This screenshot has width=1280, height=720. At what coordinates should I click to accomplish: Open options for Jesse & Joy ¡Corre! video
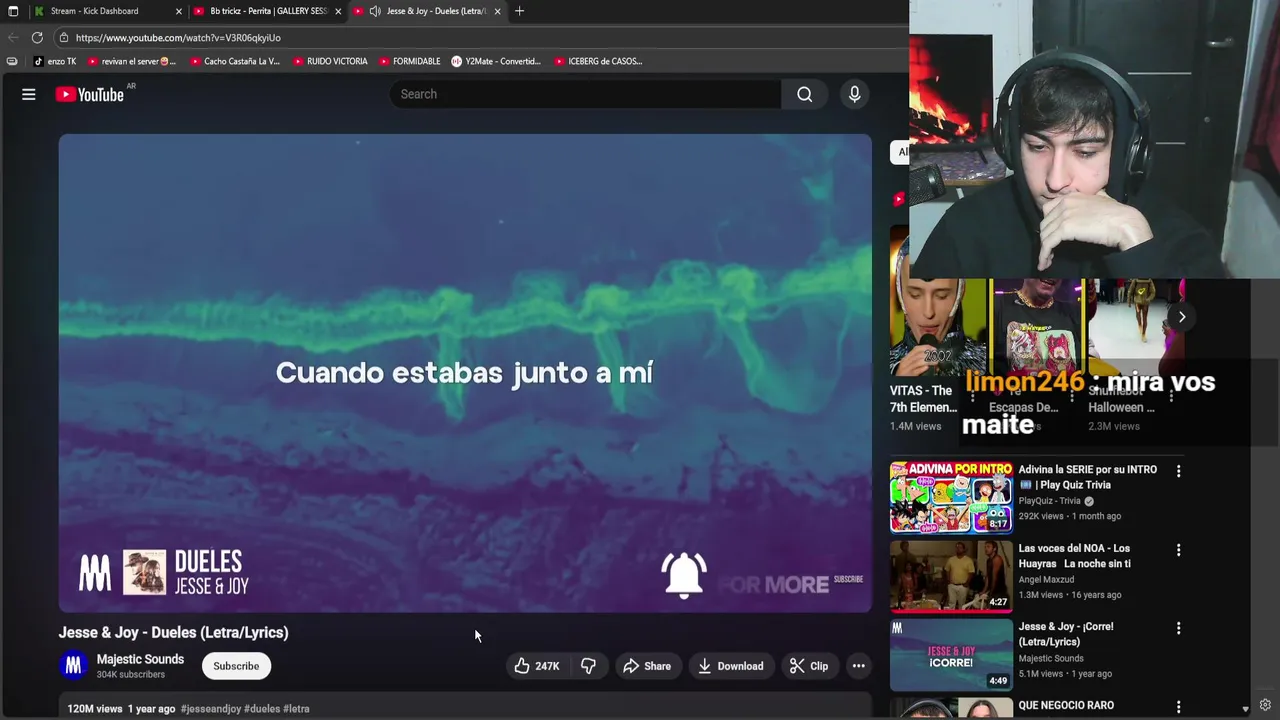click(1178, 628)
